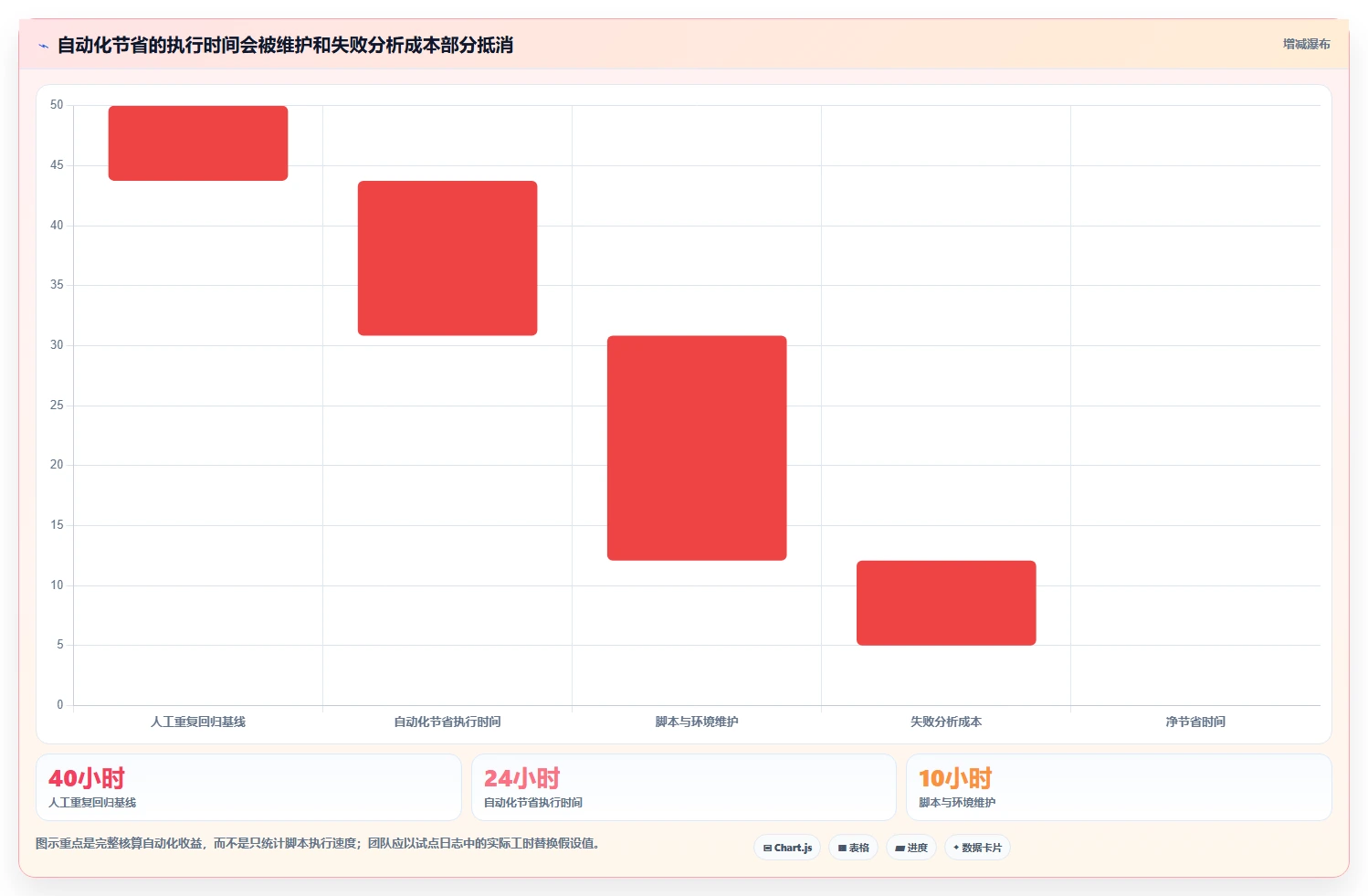
Task: Click the 人工重复回归基线 axis label
Action: point(198,722)
